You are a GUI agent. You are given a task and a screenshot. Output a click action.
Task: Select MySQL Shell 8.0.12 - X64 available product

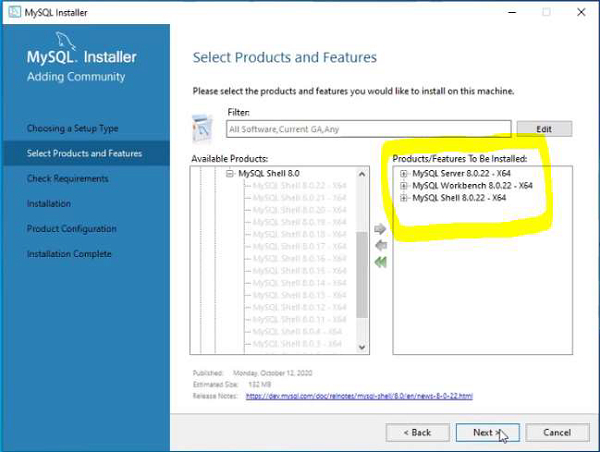(300, 307)
